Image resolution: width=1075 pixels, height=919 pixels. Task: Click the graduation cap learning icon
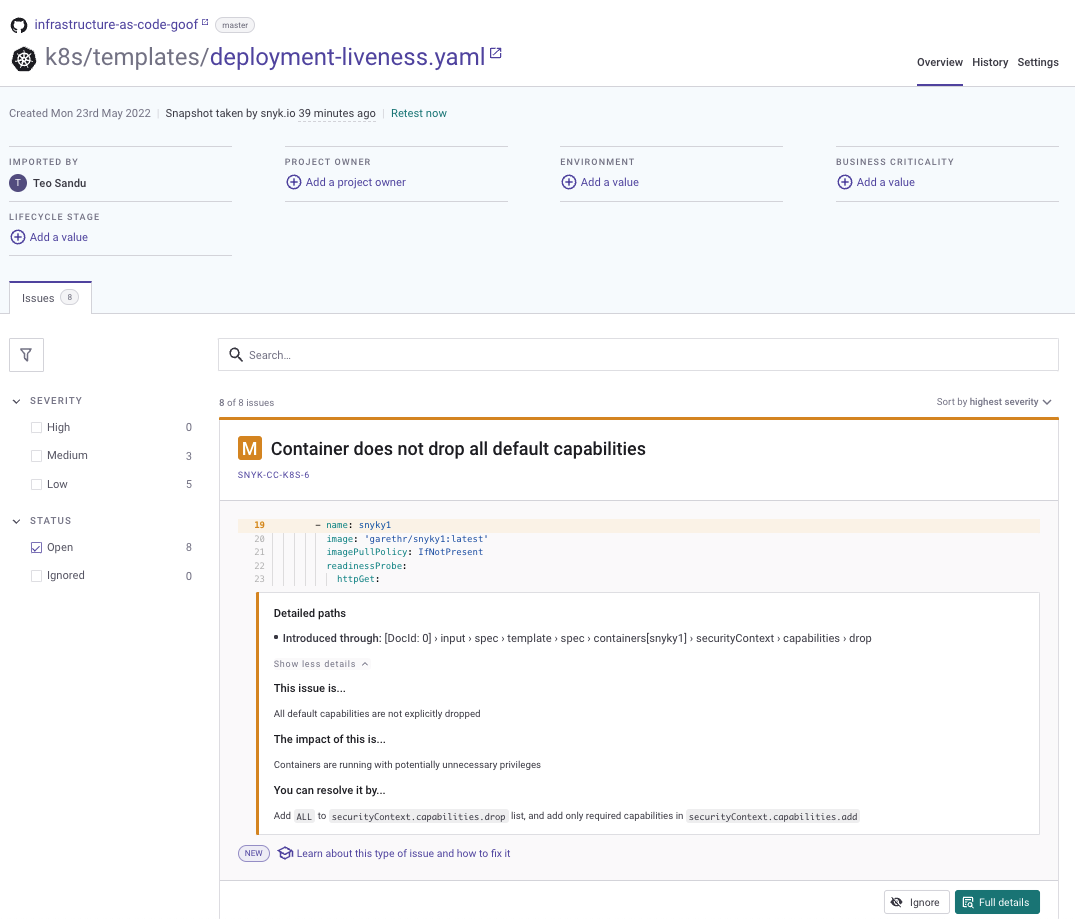point(285,853)
